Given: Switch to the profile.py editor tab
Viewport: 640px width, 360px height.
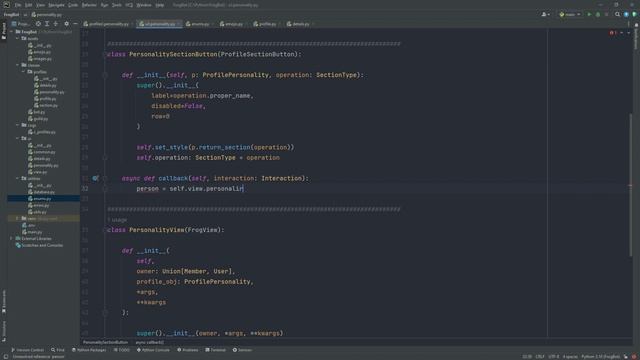Looking at the screenshot, I should coord(266,24).
